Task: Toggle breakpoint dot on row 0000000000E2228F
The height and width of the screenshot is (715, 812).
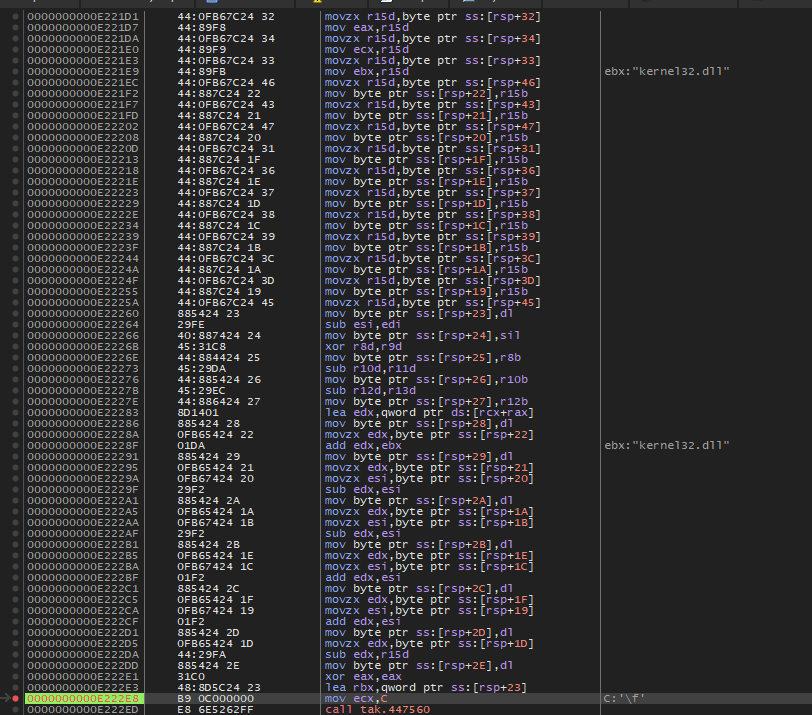Action: tap(16, 446)
